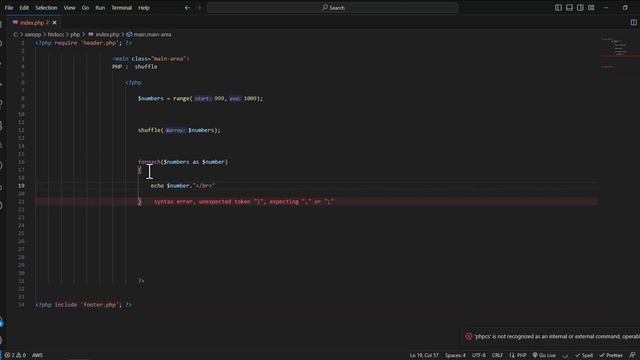Click the PHP : shuffle heading text
The width and height of the screenshot is (640, 360).
(135, 67)
